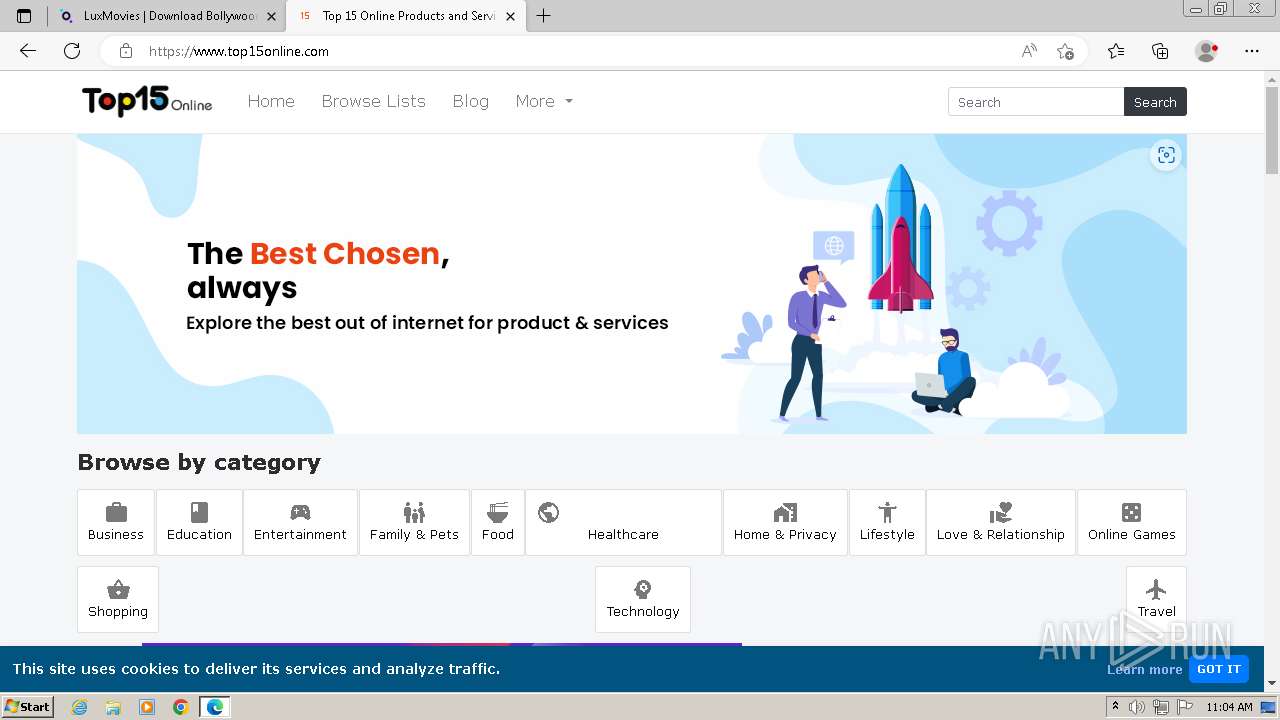Viewport: 1280px width, 720px height.
Task: Open the Healthcare category
Action: [x=623, y=522]
